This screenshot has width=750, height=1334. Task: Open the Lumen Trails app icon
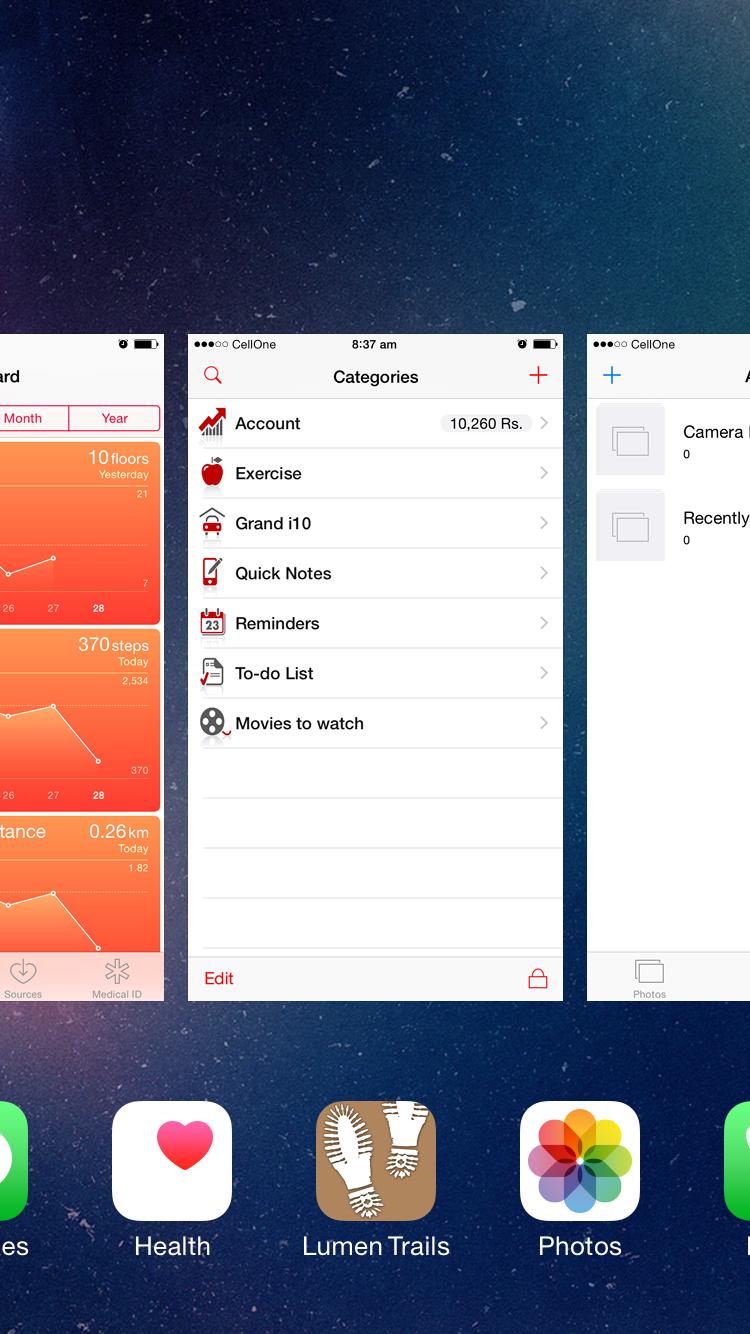tap(376, 1161)
